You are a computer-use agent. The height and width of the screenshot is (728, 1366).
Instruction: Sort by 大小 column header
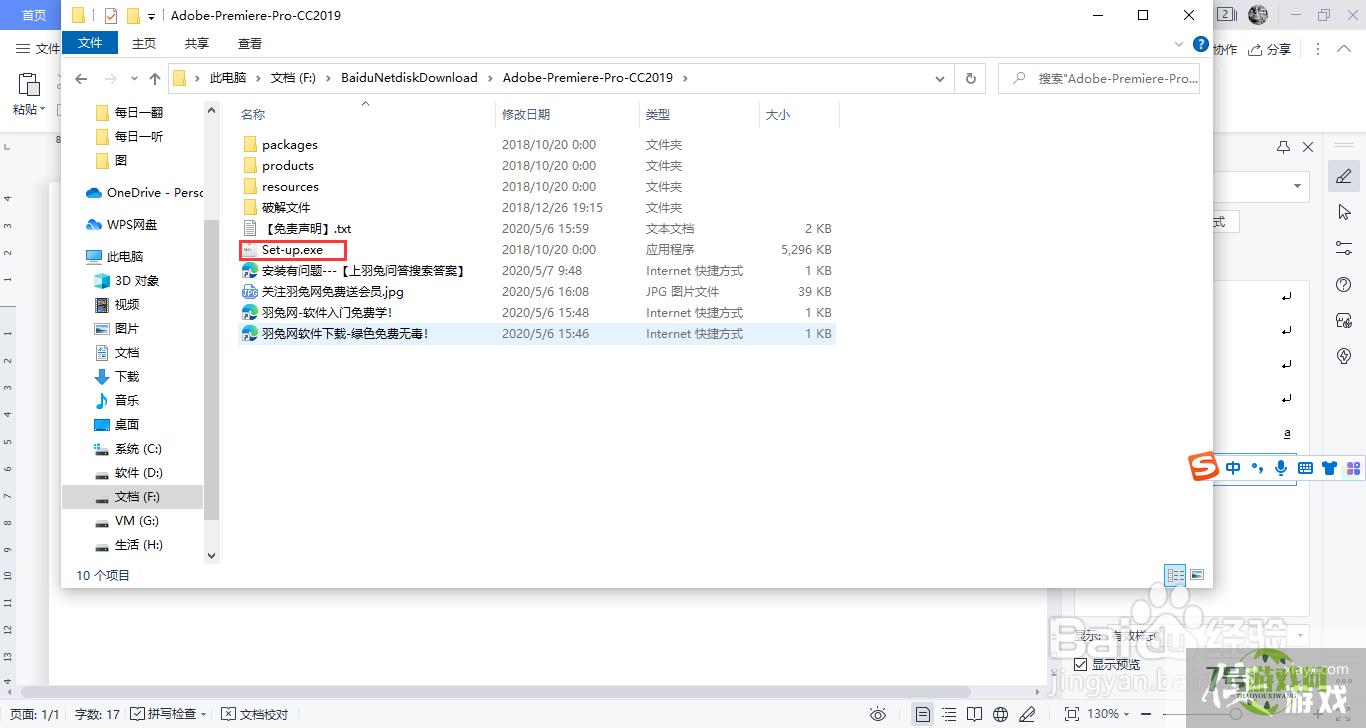pos(798,115)
